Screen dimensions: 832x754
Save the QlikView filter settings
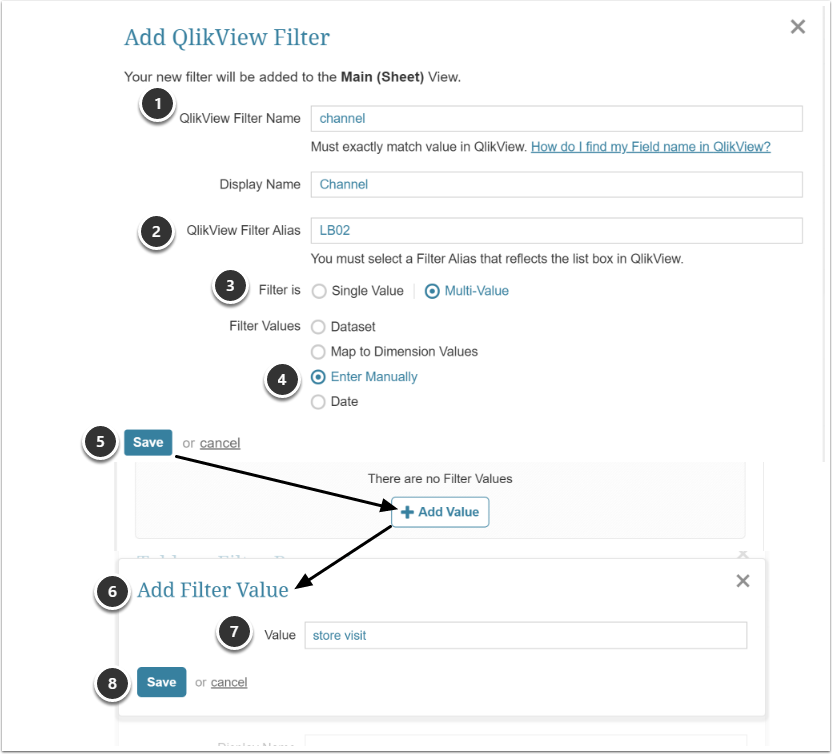click(x=148, y=443)
